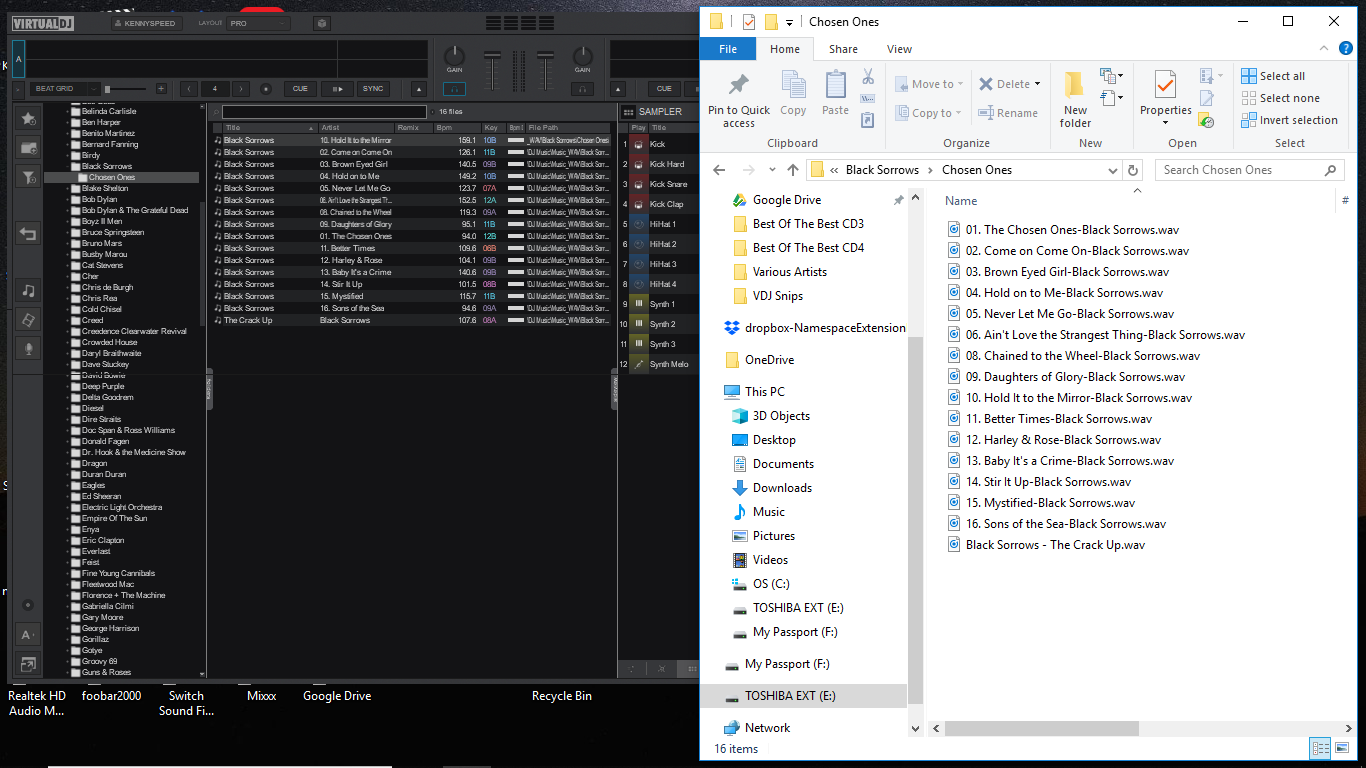Click the Cut scissors icon in ribbon
Viewport: 1366px width, 768px height.
pos(868,77)
